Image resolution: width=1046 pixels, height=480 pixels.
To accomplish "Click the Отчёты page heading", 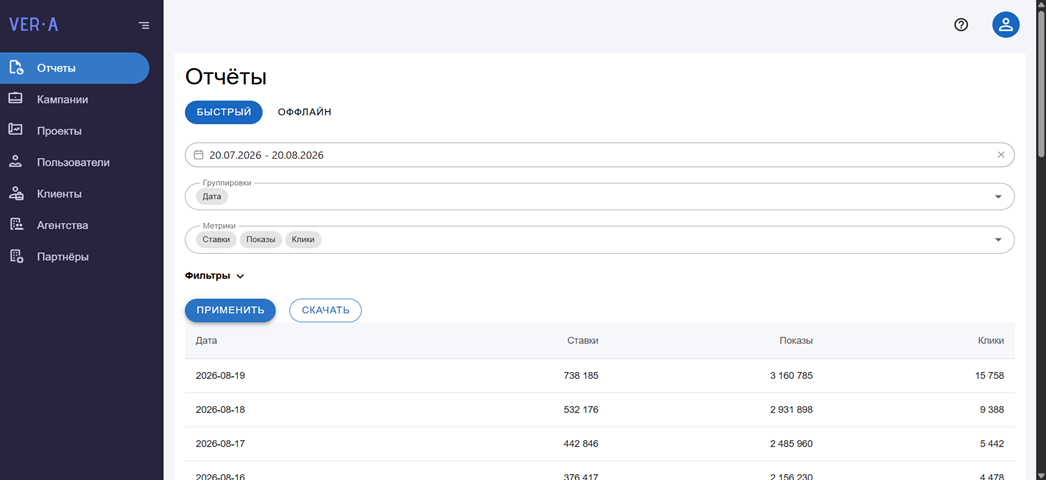I will tap(225, 77).
